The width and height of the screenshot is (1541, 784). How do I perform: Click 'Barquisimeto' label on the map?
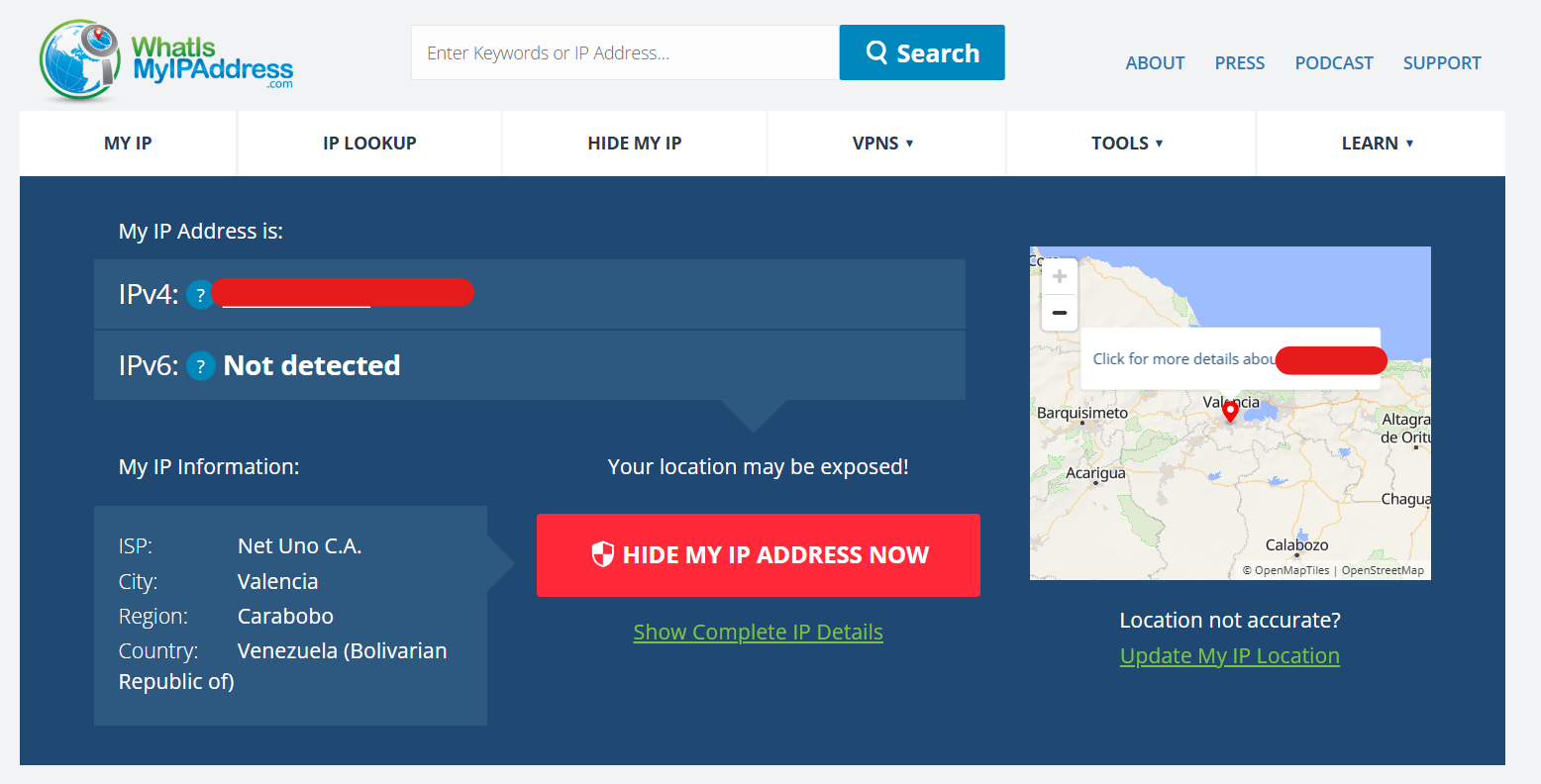[1082, 413]
